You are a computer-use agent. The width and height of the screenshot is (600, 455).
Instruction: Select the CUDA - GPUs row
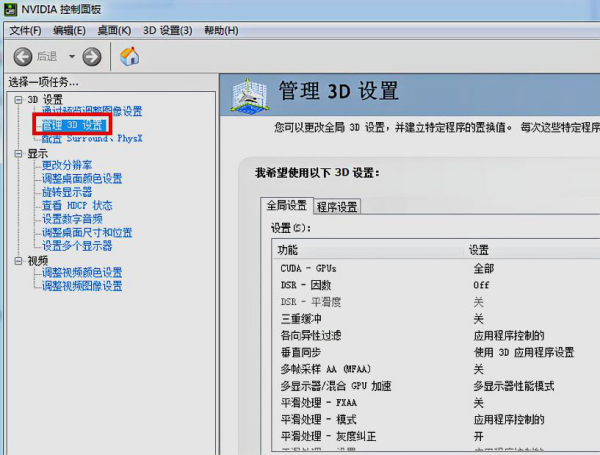click(x=436, y=268)
